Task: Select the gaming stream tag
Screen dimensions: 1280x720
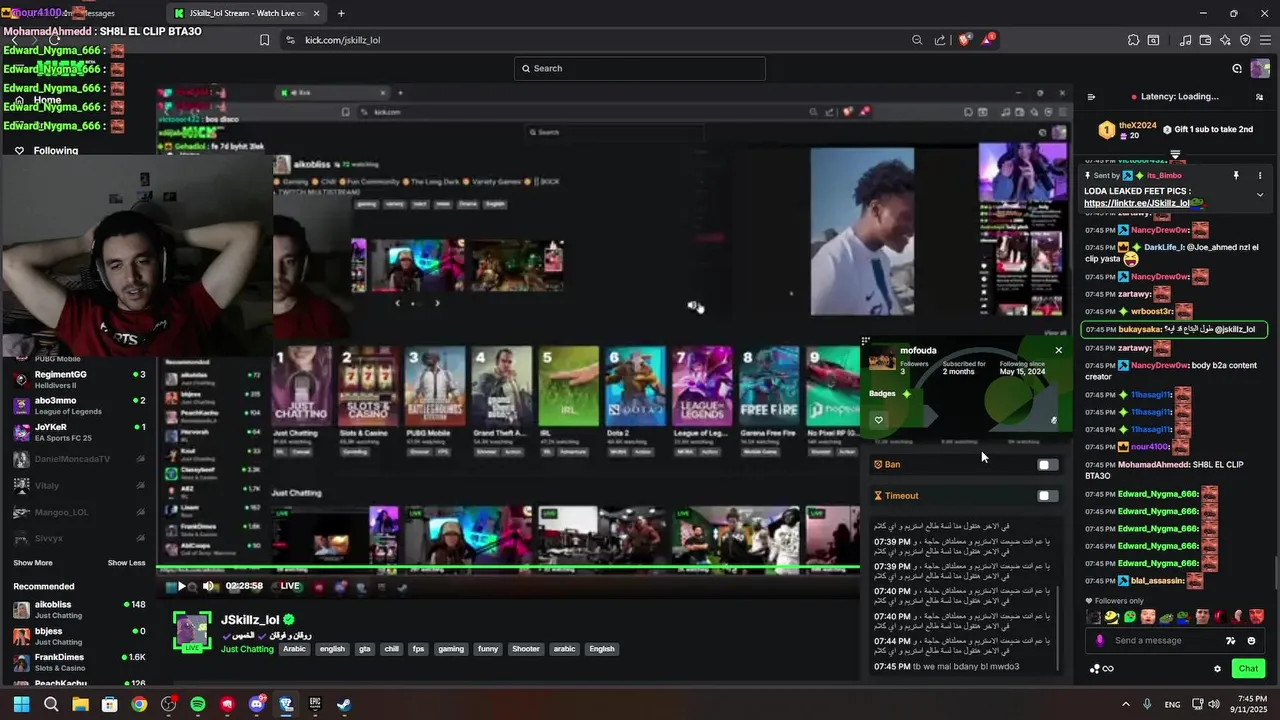Action: coord(451,649)
